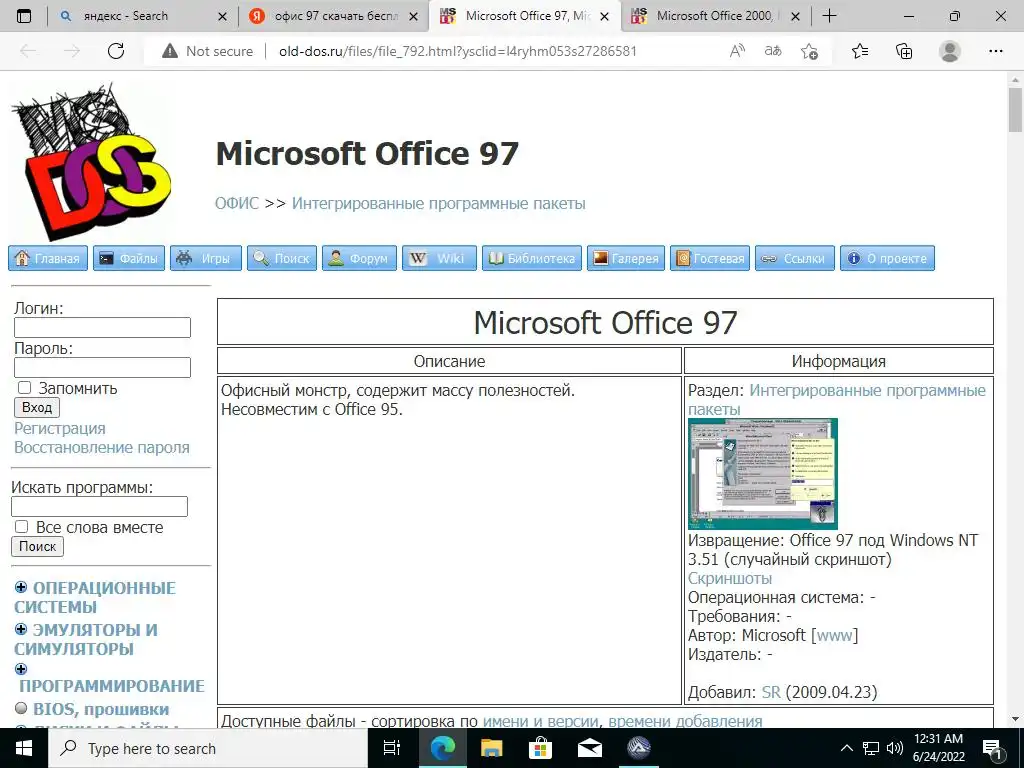The height and width of the screenshot is (768, 1024).
Task: Click the Вход login button
Action: tap(37, 408)
